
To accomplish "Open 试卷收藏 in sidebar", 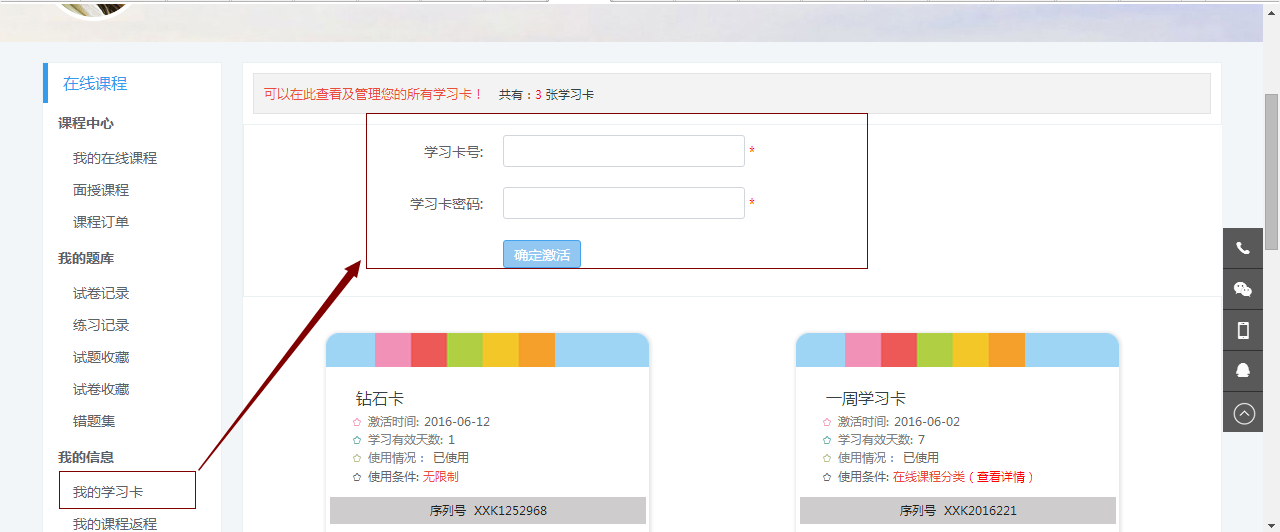I will click(101, 389).
